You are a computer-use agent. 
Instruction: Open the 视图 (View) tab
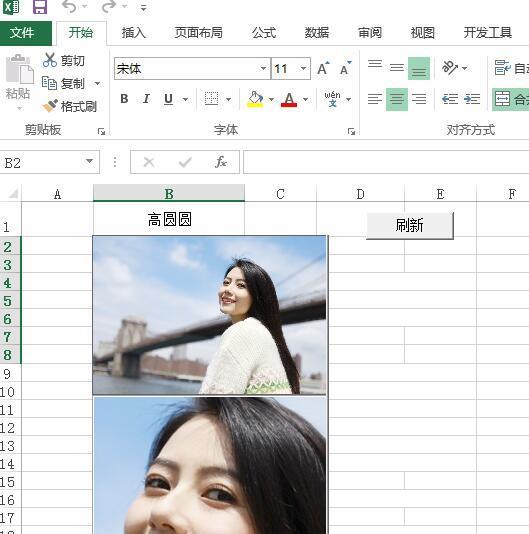[423, 33]
